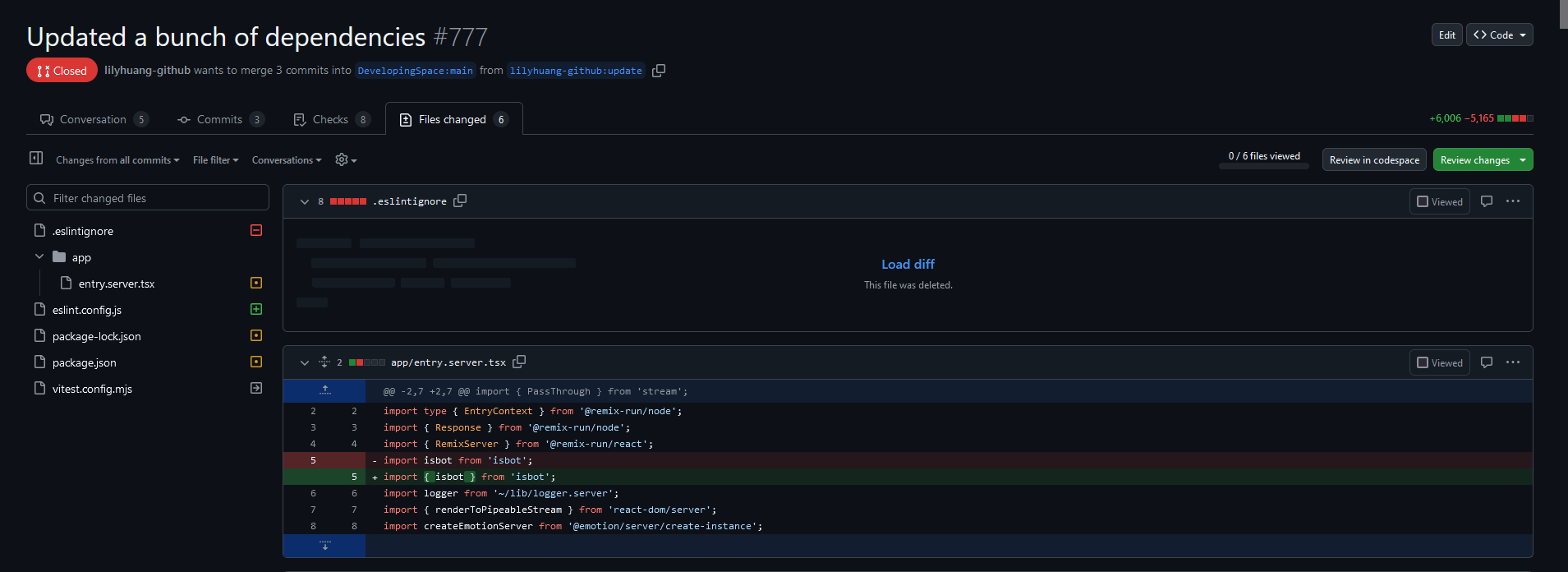Expand diff downward below line 8
The height and width of the screenshot is (572, 1568).
pyautogui.click(x=325, y=546)
